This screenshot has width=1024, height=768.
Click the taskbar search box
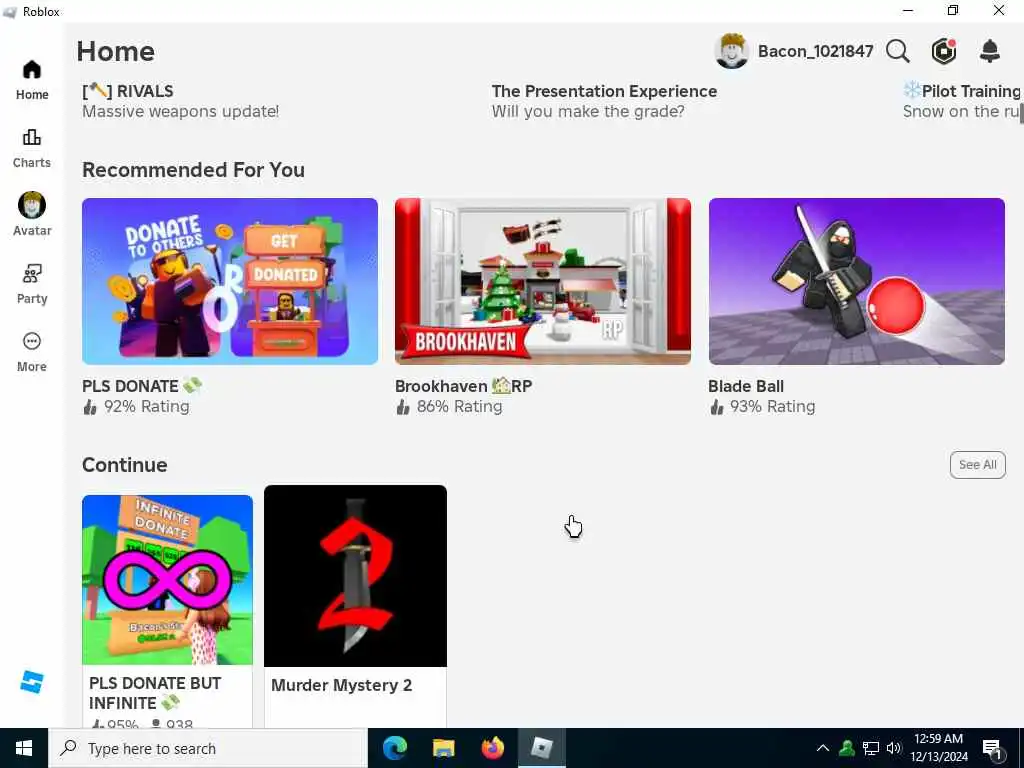pyautogui.click(x=208, y=748)
